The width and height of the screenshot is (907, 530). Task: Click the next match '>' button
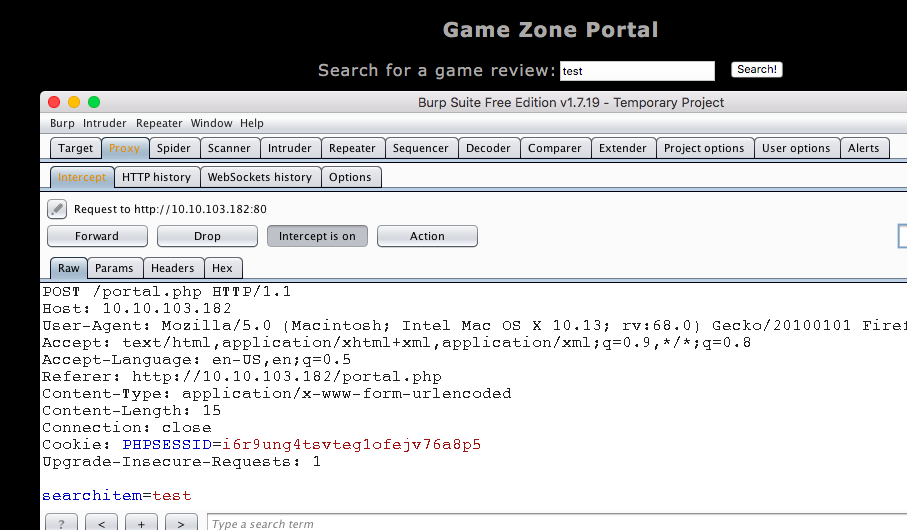[181, 523]
